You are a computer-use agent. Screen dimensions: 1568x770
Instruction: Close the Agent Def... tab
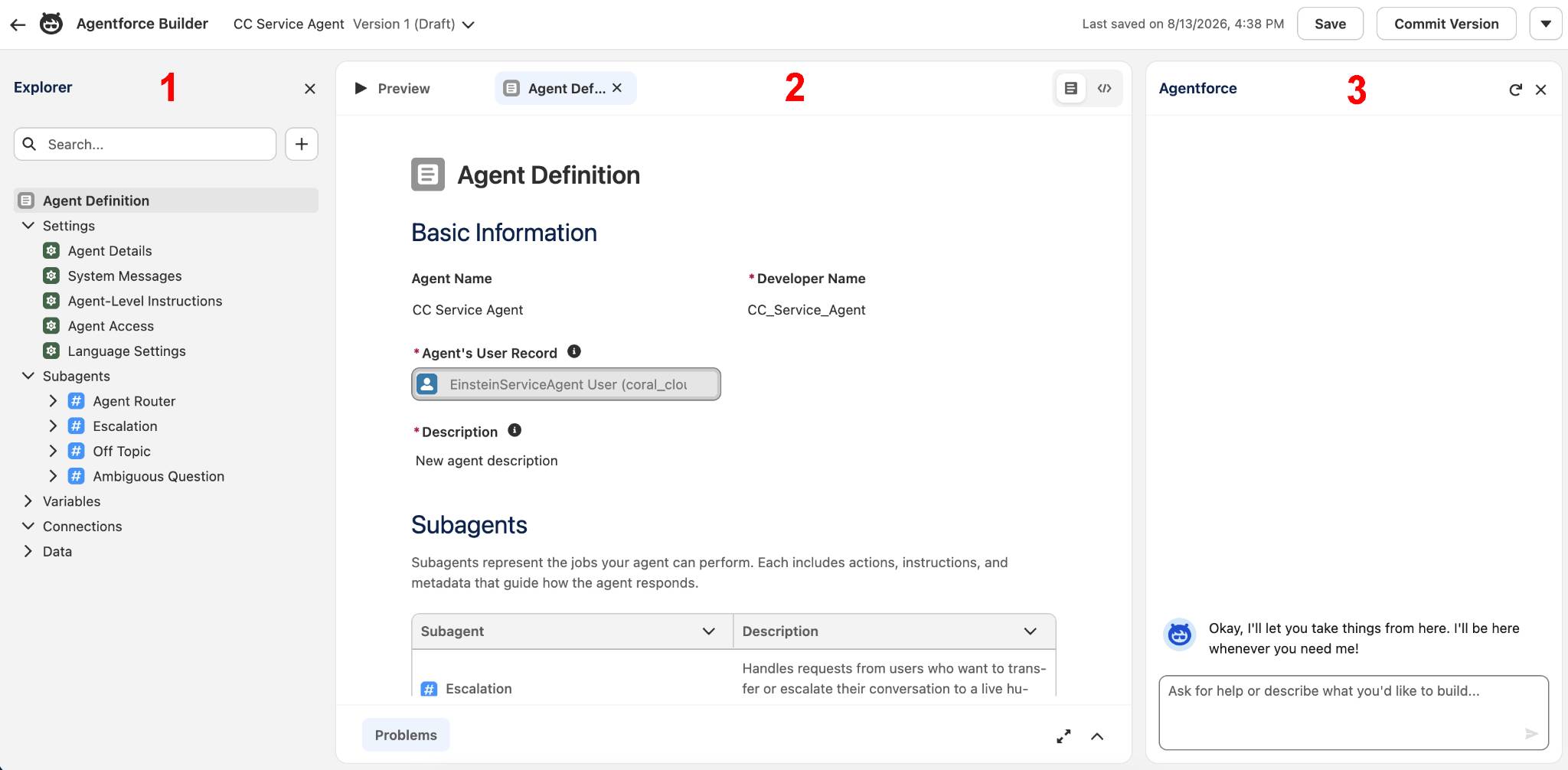click(x=617, y=88)
